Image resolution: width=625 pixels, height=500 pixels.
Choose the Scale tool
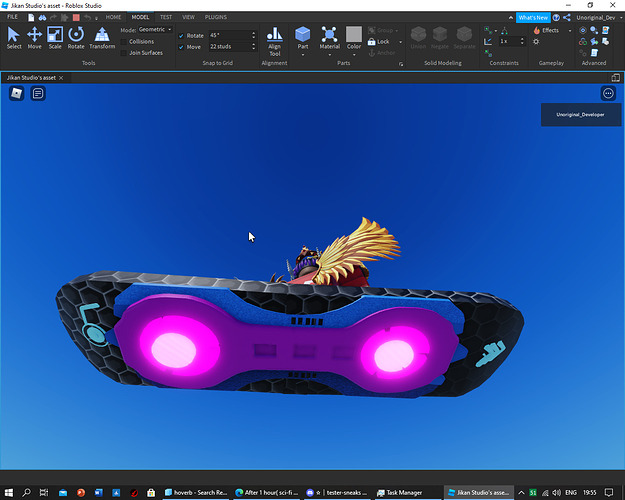(55, 38)
